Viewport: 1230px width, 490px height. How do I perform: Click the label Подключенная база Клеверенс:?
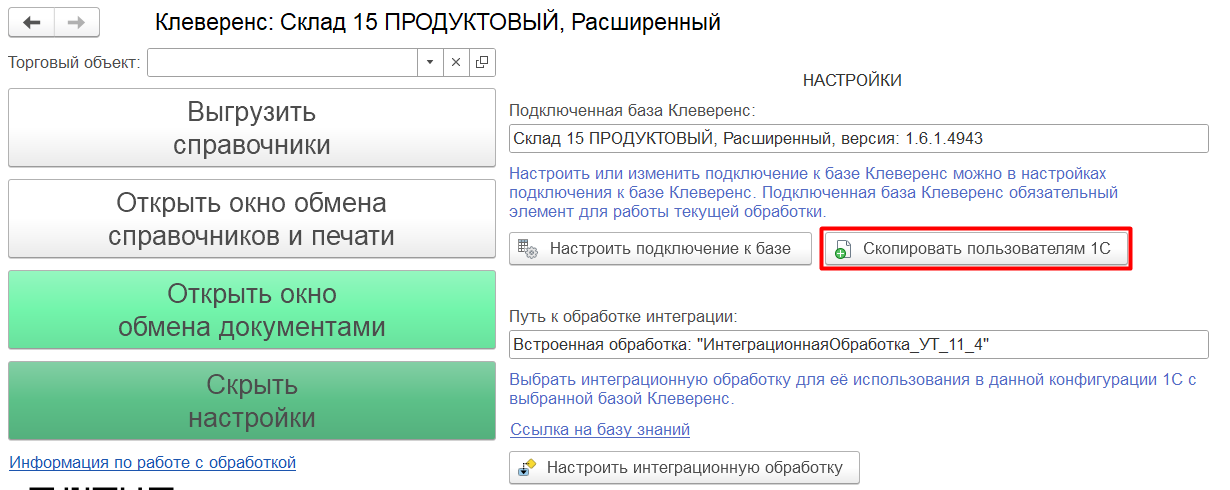[633, 110]
